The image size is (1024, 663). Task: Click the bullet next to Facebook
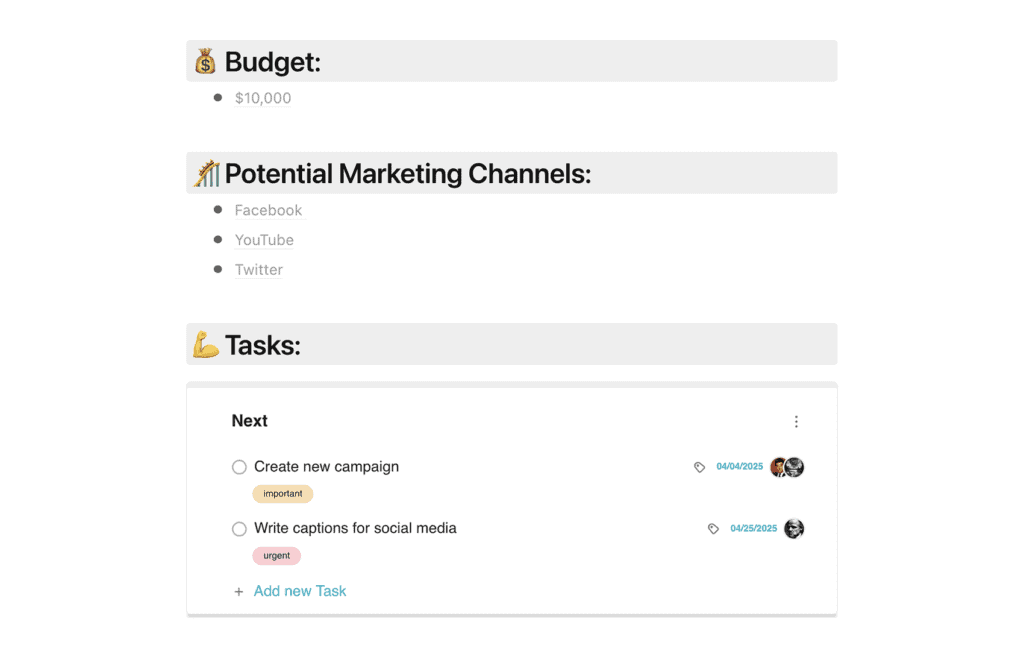coord(218,210)
